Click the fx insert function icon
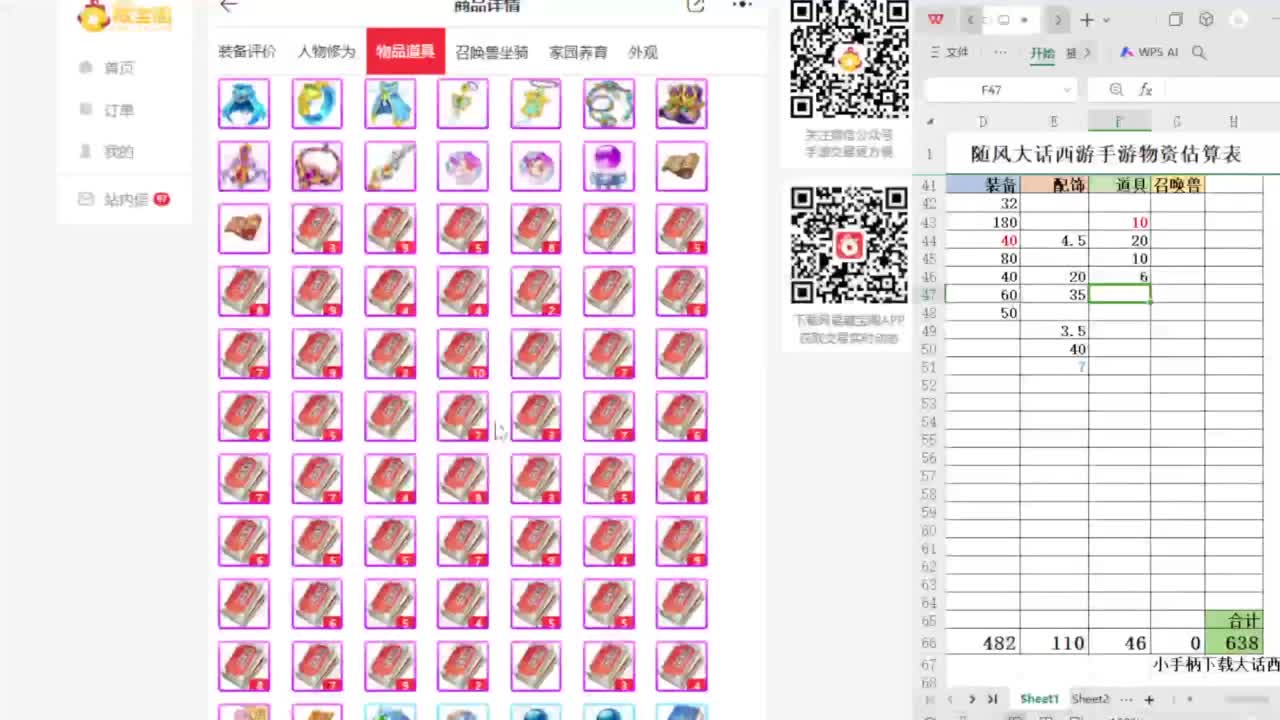 pyautogui.click(x=1145, y=90)
